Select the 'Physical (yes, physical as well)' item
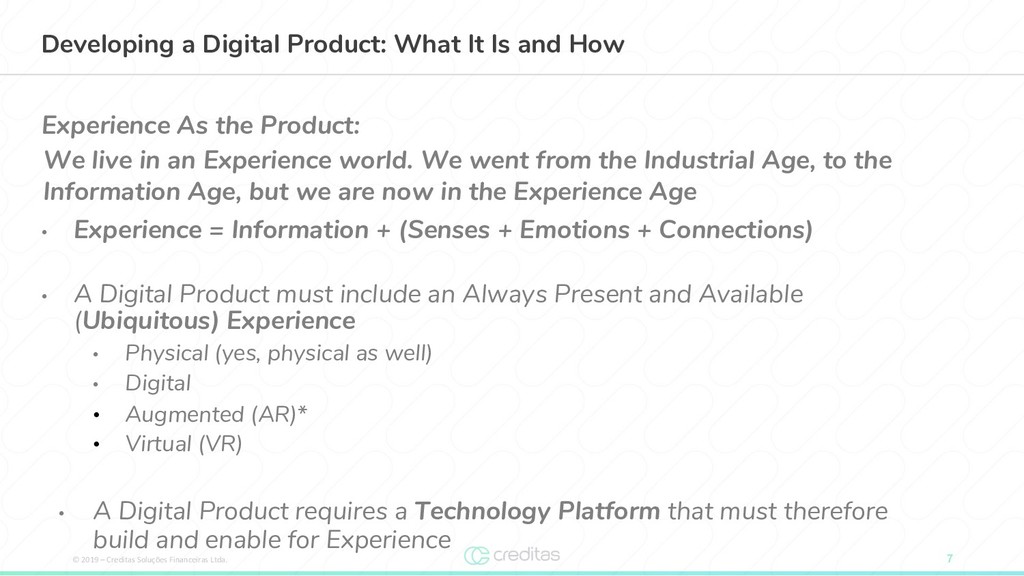 (278, 353)
